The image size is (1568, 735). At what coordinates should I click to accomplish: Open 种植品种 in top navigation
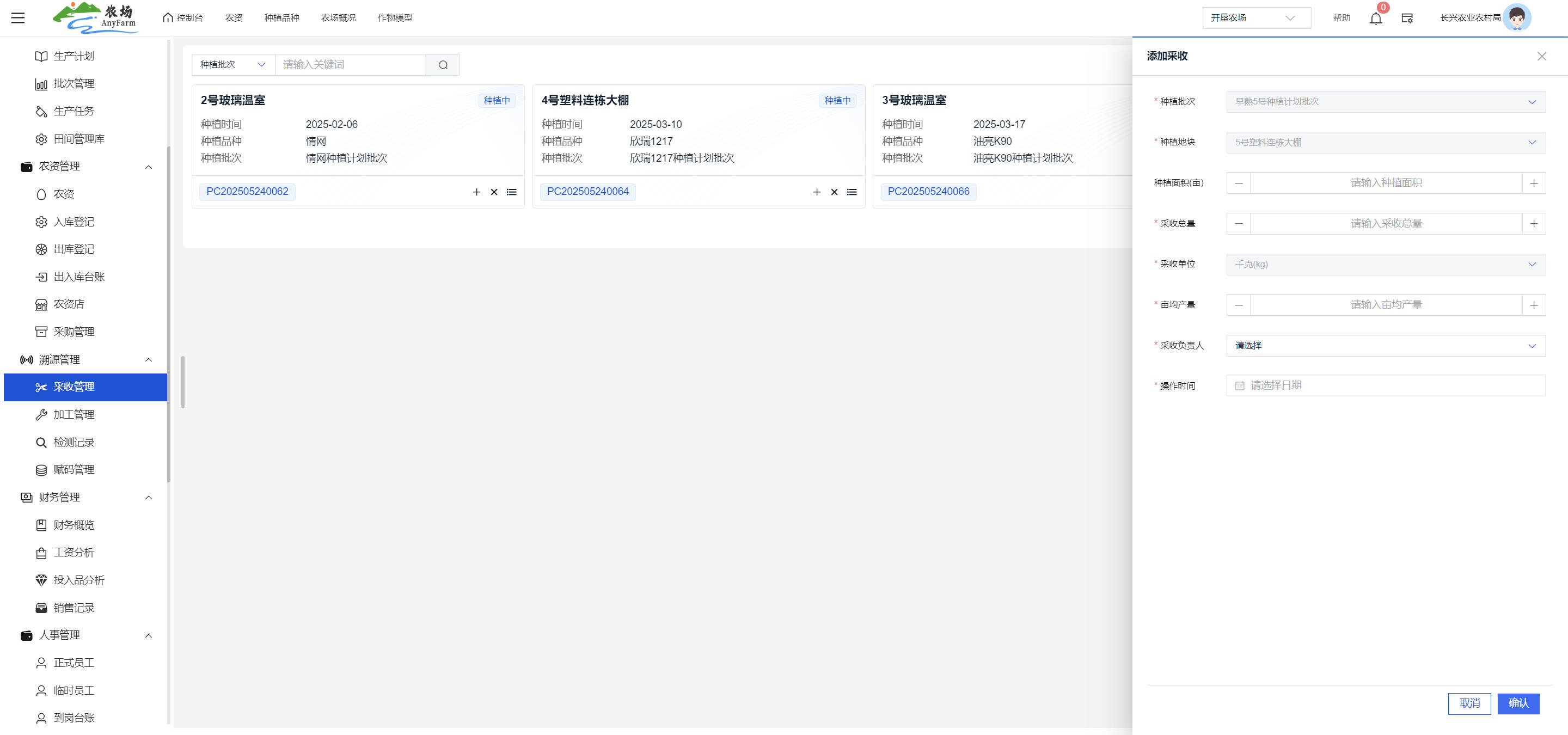(281, 17)
